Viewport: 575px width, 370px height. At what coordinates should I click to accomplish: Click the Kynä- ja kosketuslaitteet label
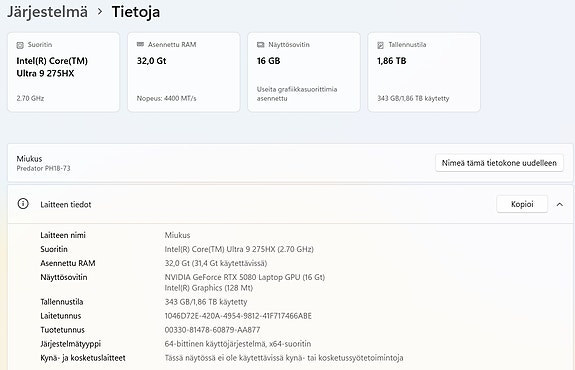click(83, 358)
